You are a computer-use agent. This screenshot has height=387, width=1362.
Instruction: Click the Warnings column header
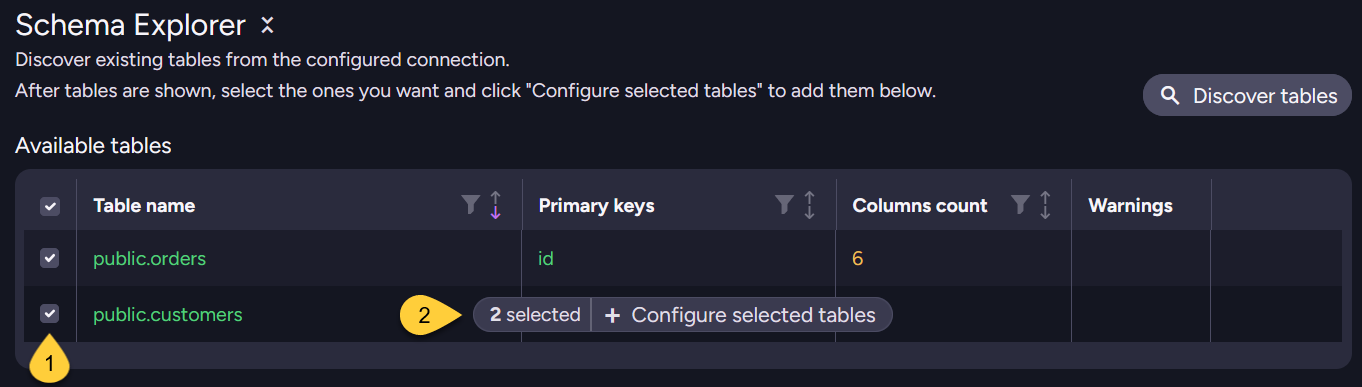(x=1130, y=205)
